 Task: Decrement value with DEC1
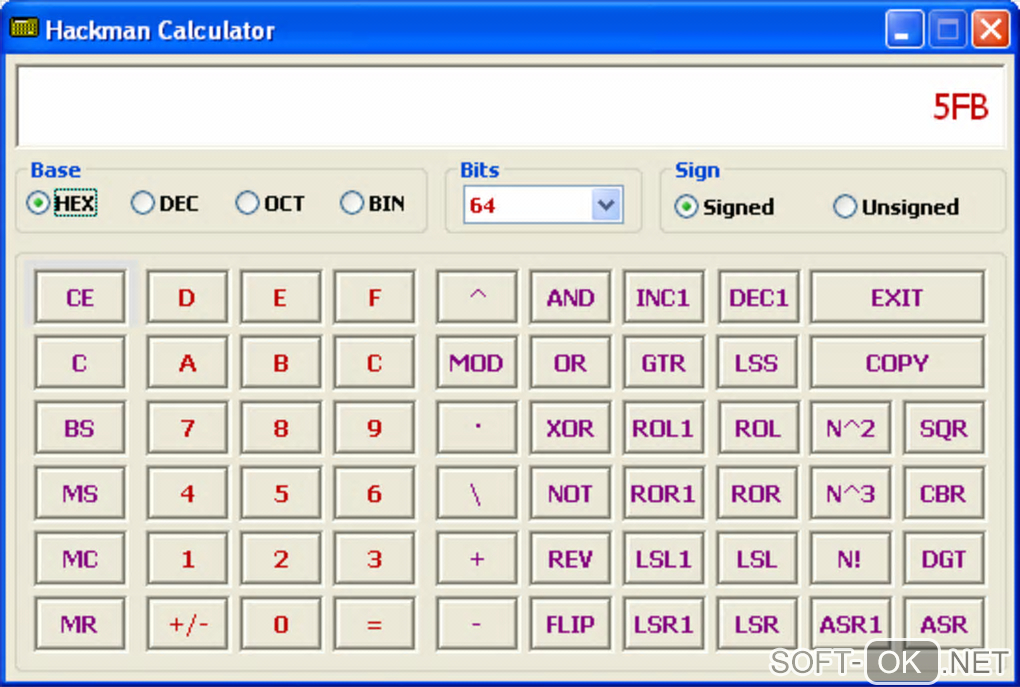[758, 297]
